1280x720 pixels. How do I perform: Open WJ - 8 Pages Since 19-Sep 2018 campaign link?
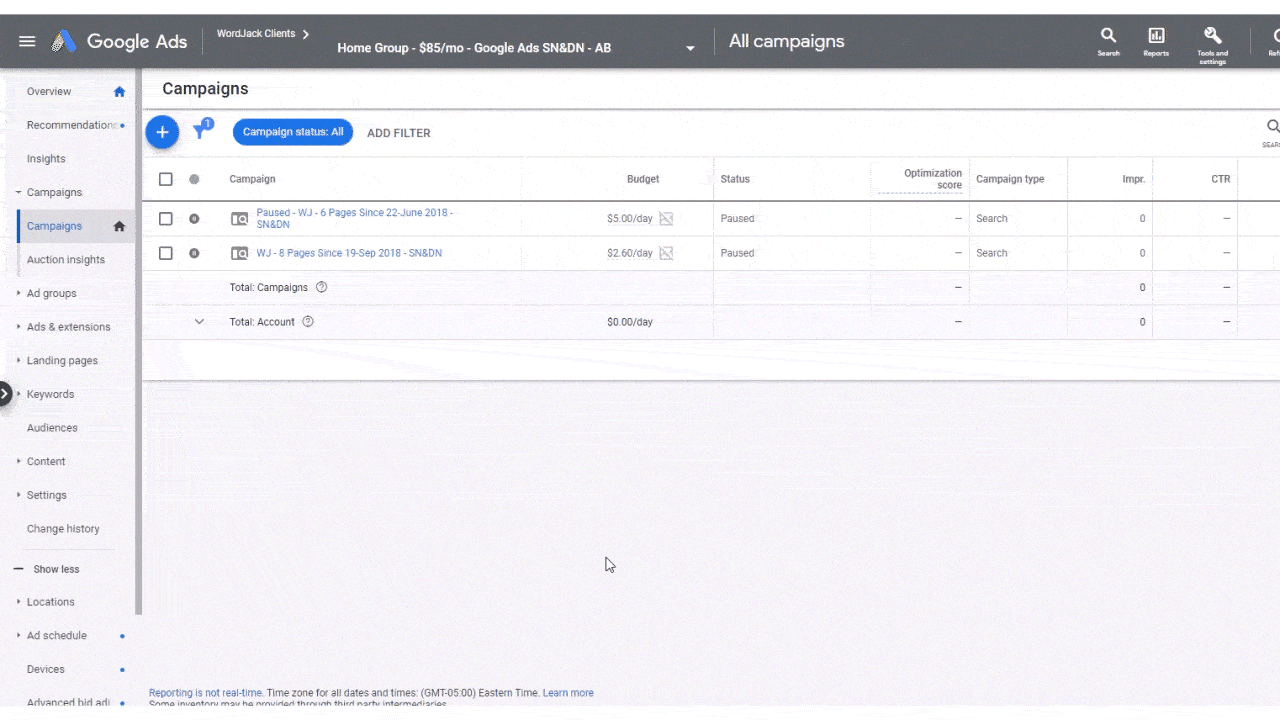349,253
